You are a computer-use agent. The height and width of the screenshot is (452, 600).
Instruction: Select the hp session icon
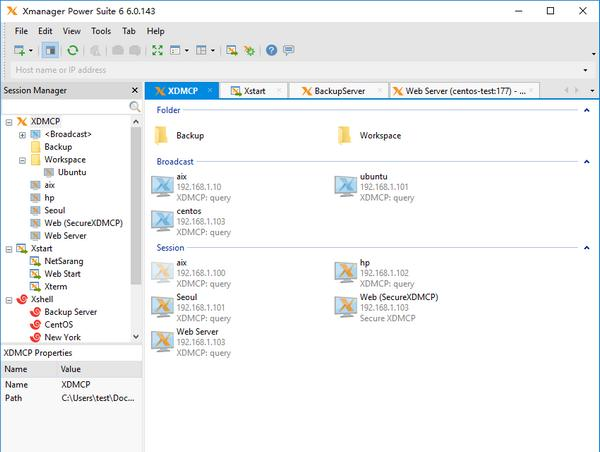pyautogui.click(x=346, y=273)
